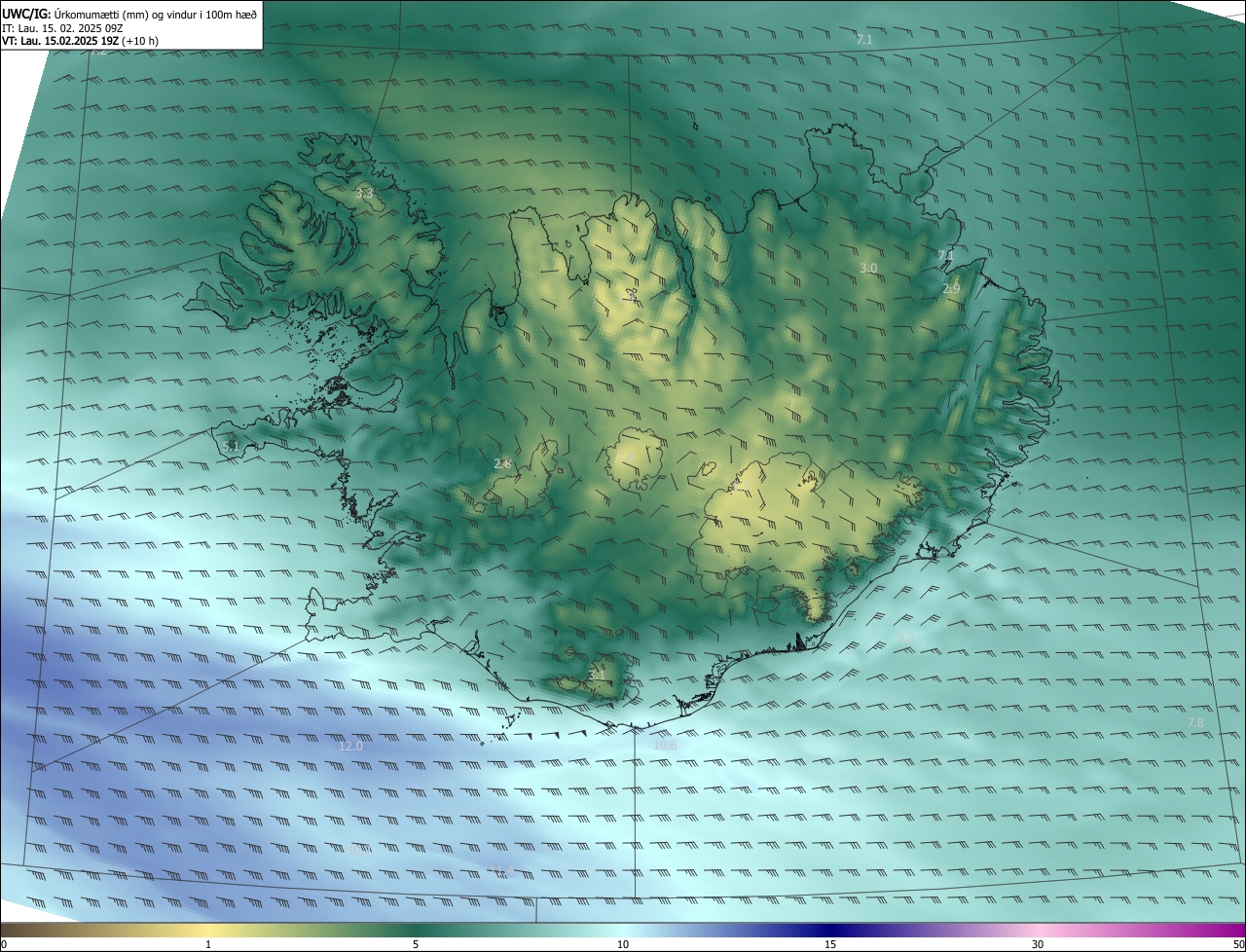Click the colorbar tick label 50
Screen dimensions: 1246x952
click(x=1238, y=944)
